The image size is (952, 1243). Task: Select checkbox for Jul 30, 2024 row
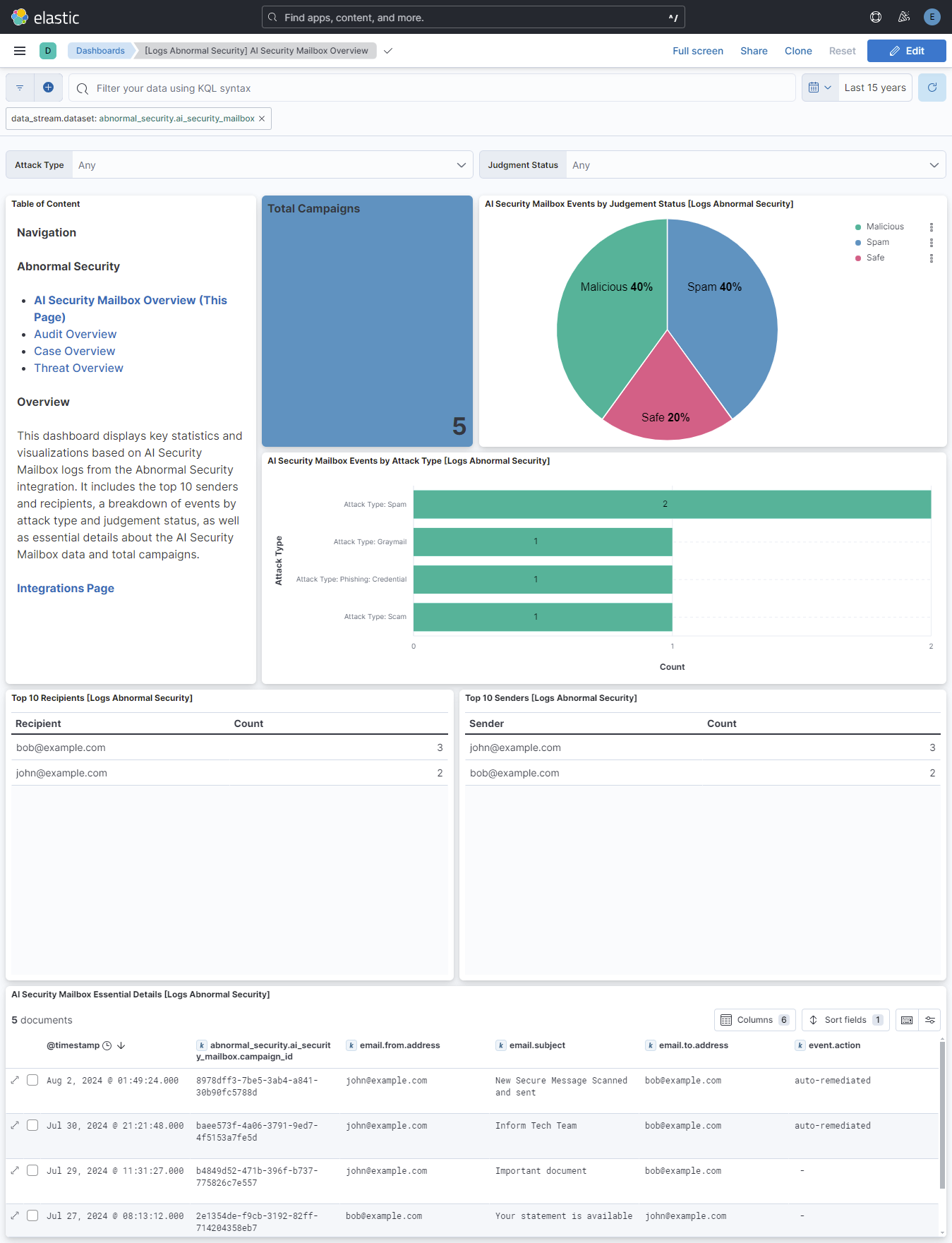pyautogui.click(x=32, y=1125)
